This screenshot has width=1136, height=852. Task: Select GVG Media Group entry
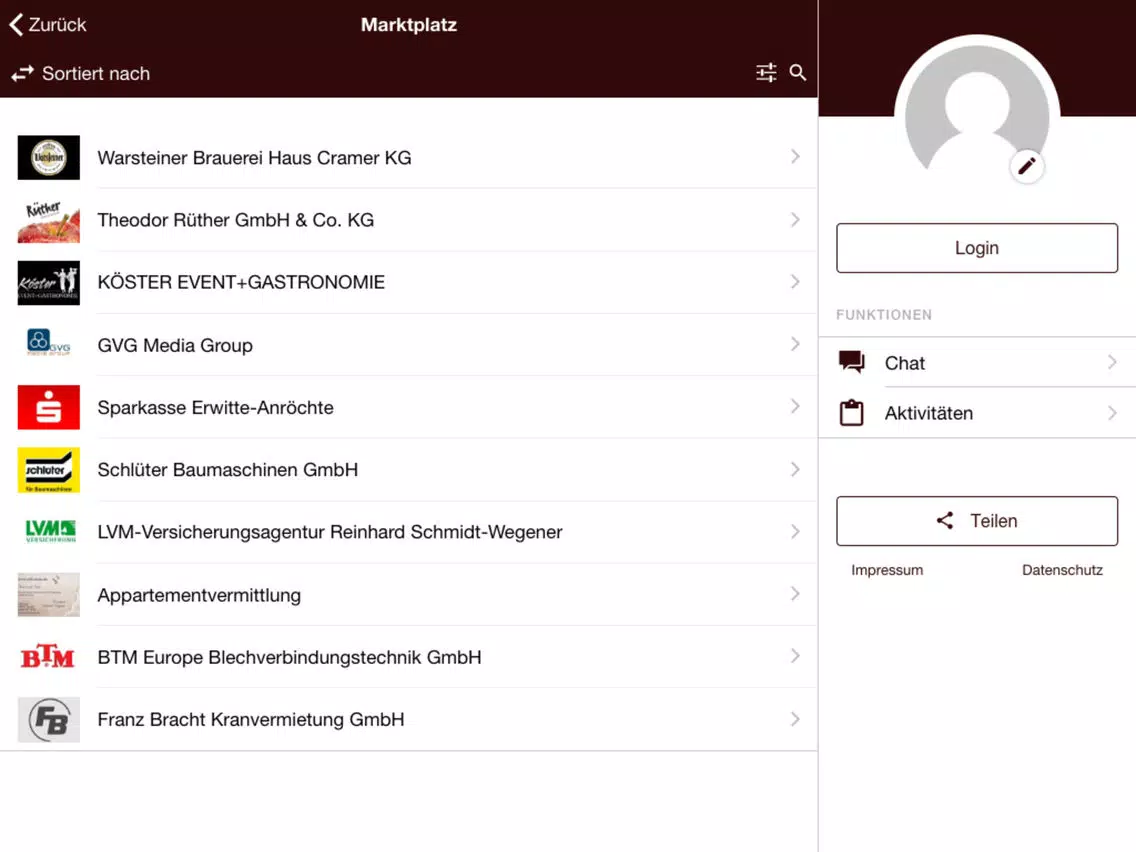(409, 345)
